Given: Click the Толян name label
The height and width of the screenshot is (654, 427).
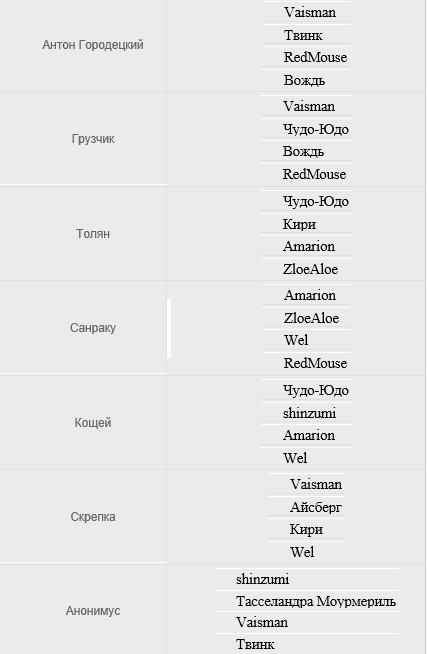Looking at the screenshot, I should pyautogui.click(x=93, y=233).
